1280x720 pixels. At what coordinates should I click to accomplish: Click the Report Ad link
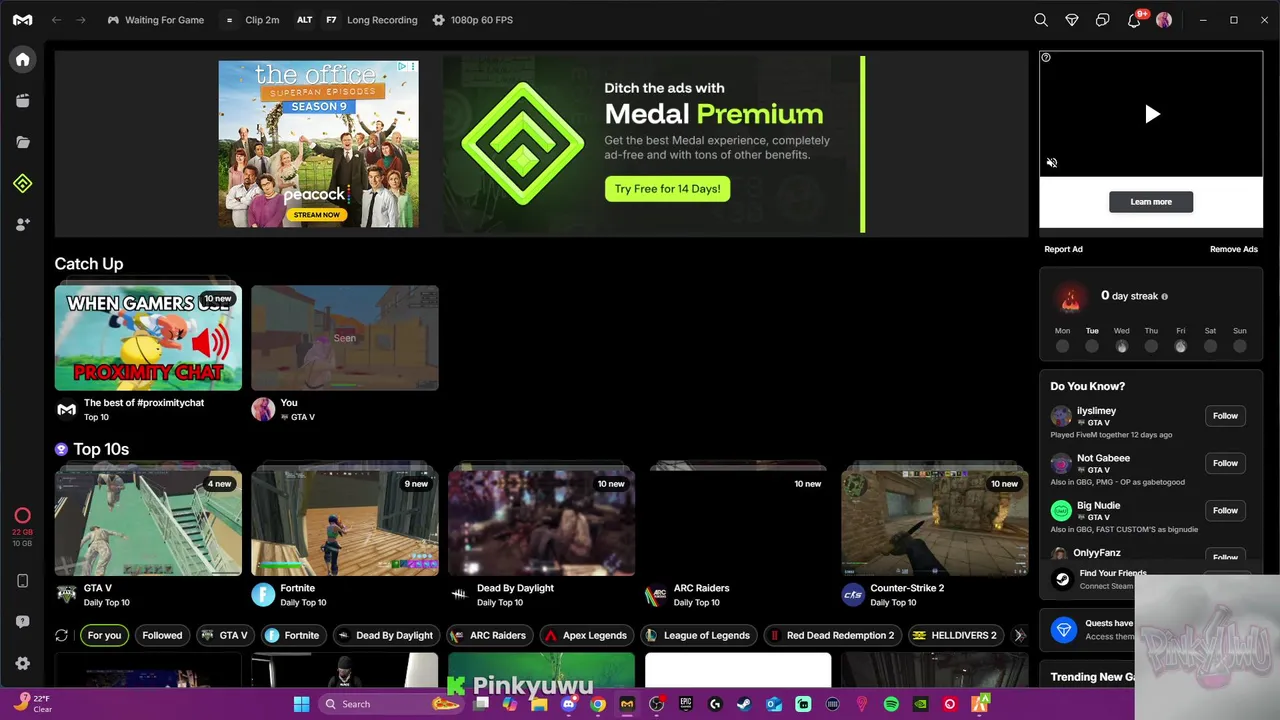click(1063, 249)
